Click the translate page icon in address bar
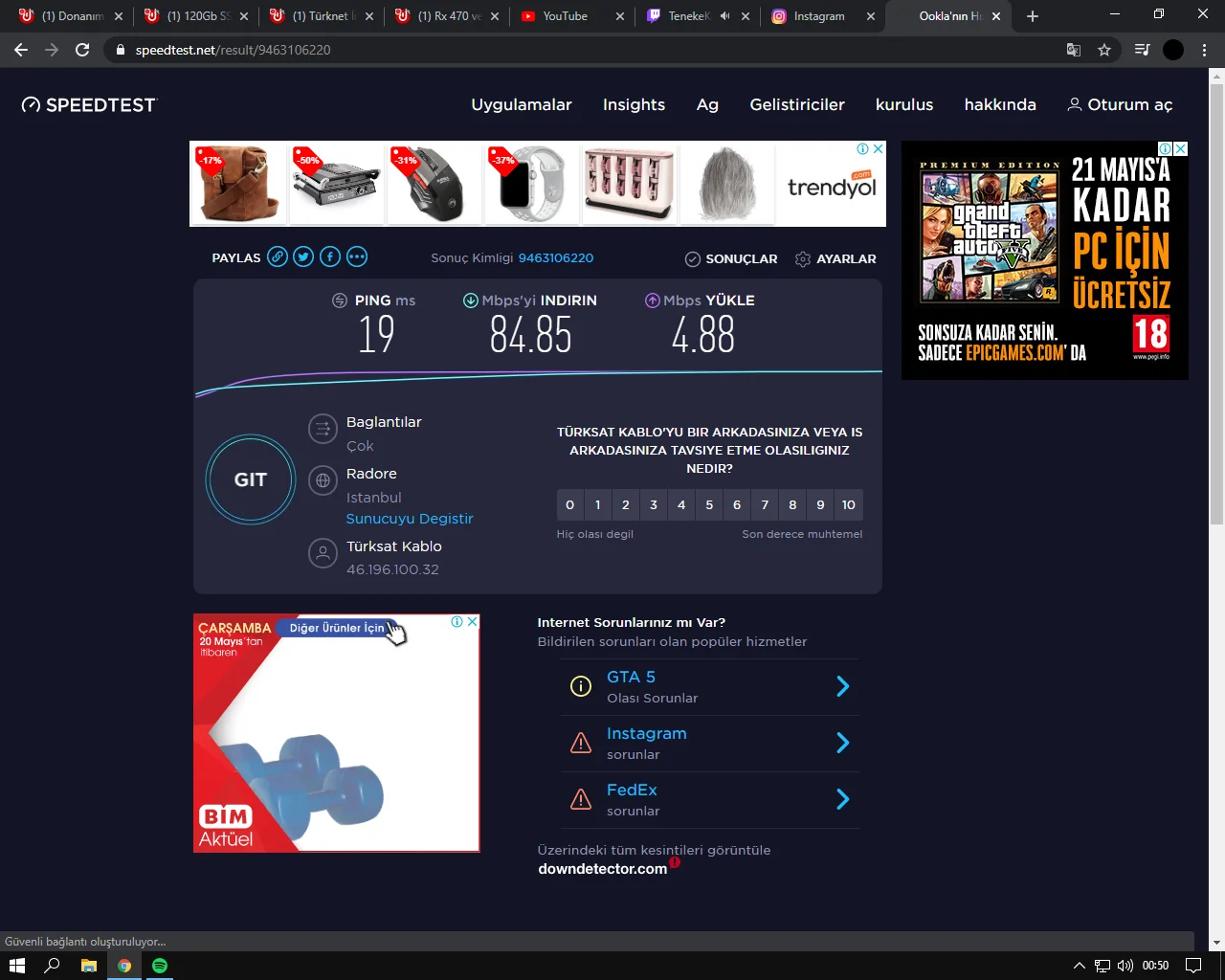 1074,50
